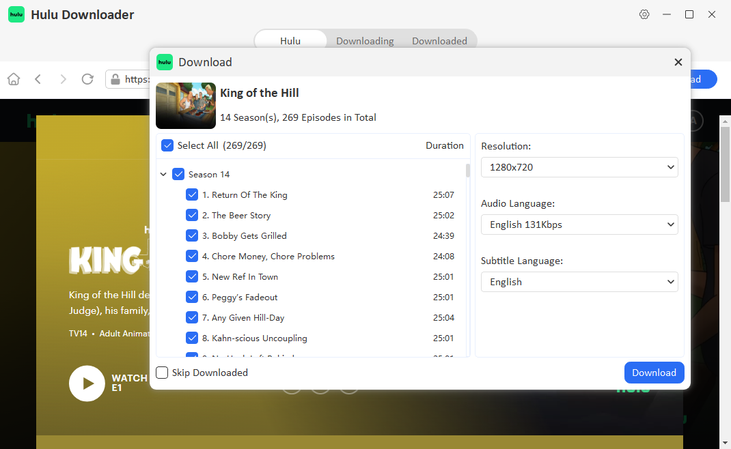Click duration 25:02 of The Beer Story
The width and height of the screenshot is (731, 449).
[443, 215]
